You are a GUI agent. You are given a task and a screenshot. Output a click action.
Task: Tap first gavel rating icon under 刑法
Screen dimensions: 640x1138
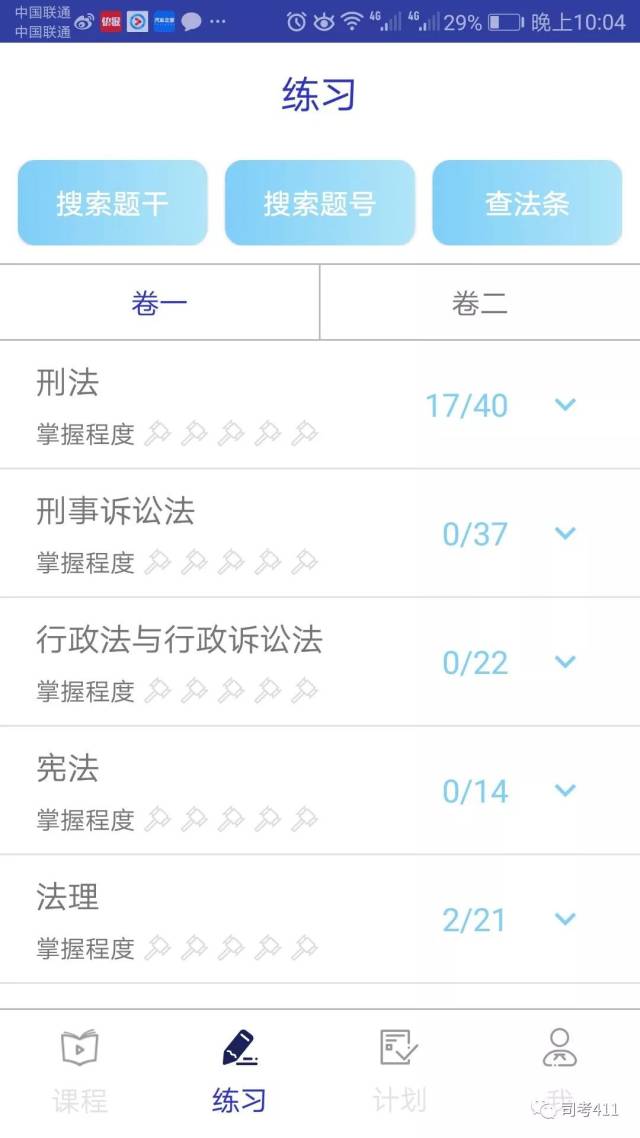[157, 434]
